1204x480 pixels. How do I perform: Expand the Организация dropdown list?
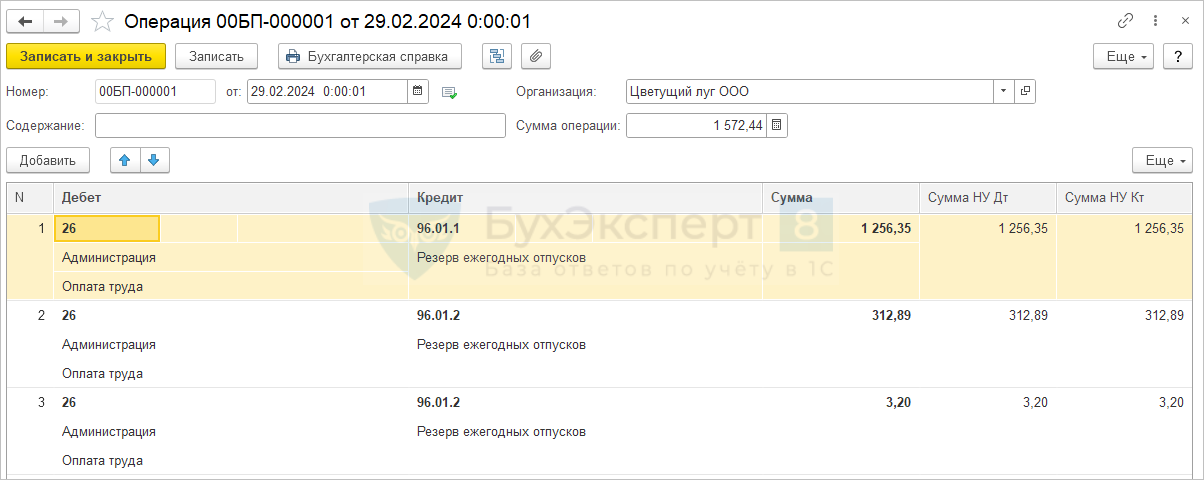pos(1003,92)
